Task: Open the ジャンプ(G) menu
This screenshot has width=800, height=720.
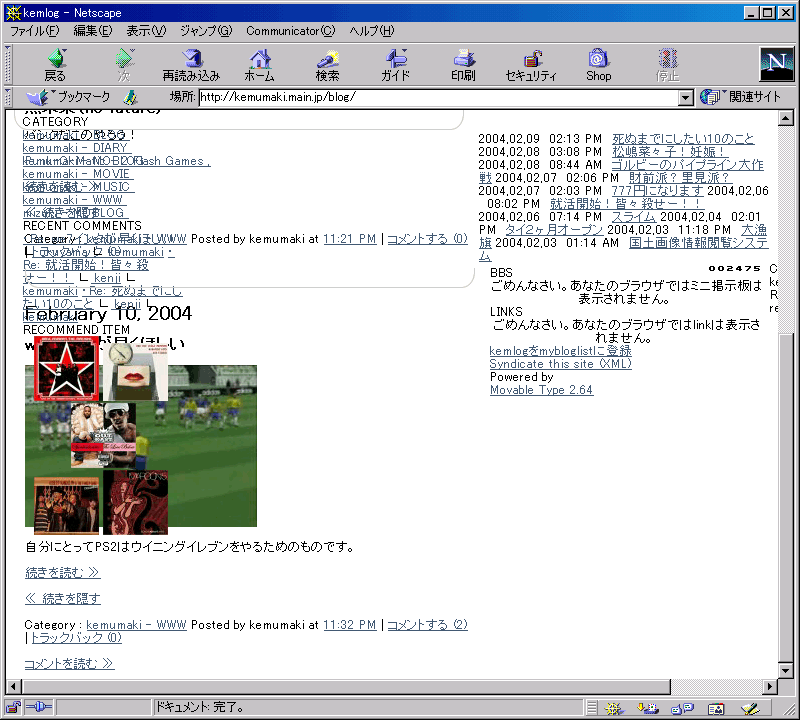Action: point(206,31)
